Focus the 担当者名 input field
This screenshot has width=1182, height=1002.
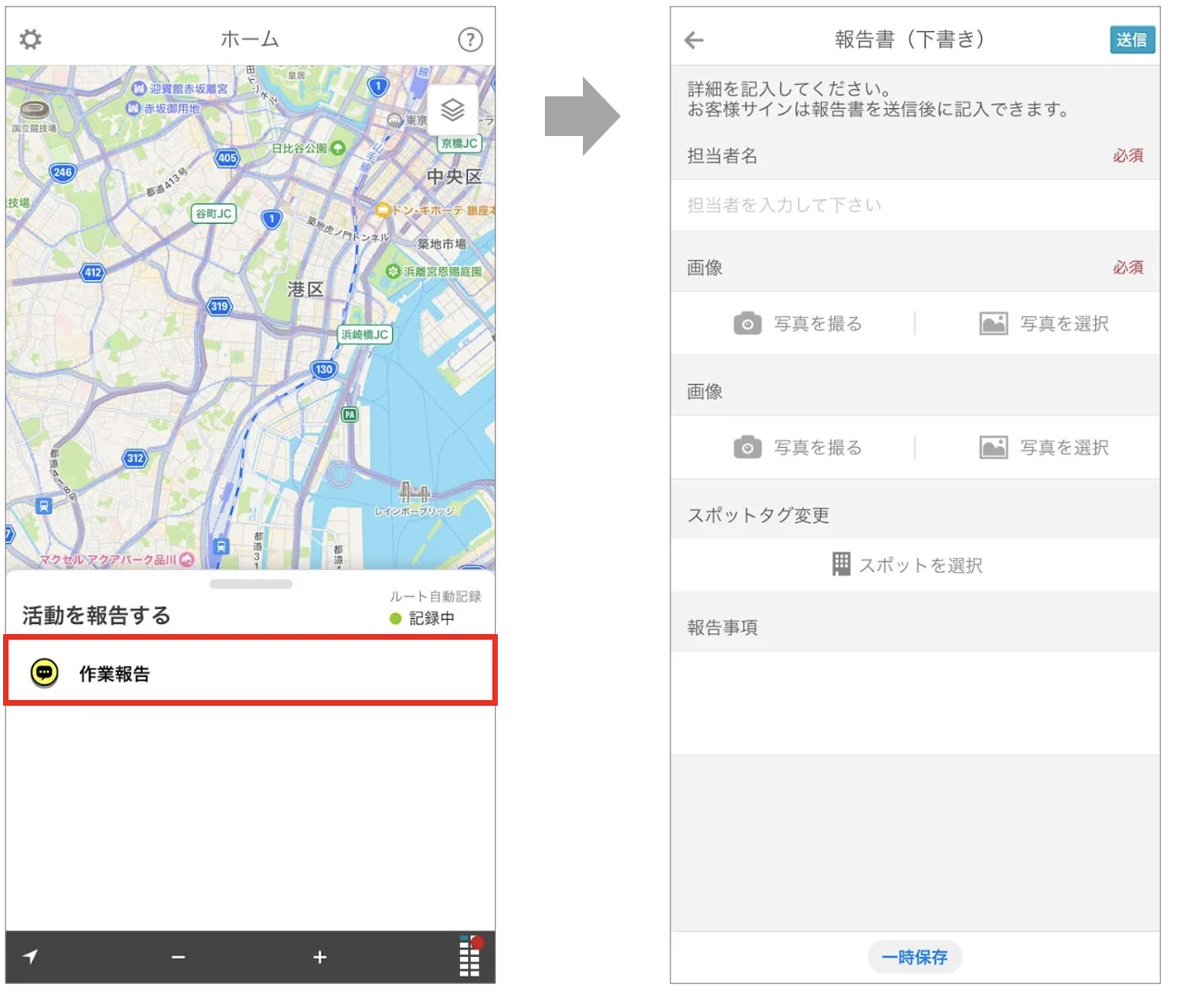click(x=915, y=204)
